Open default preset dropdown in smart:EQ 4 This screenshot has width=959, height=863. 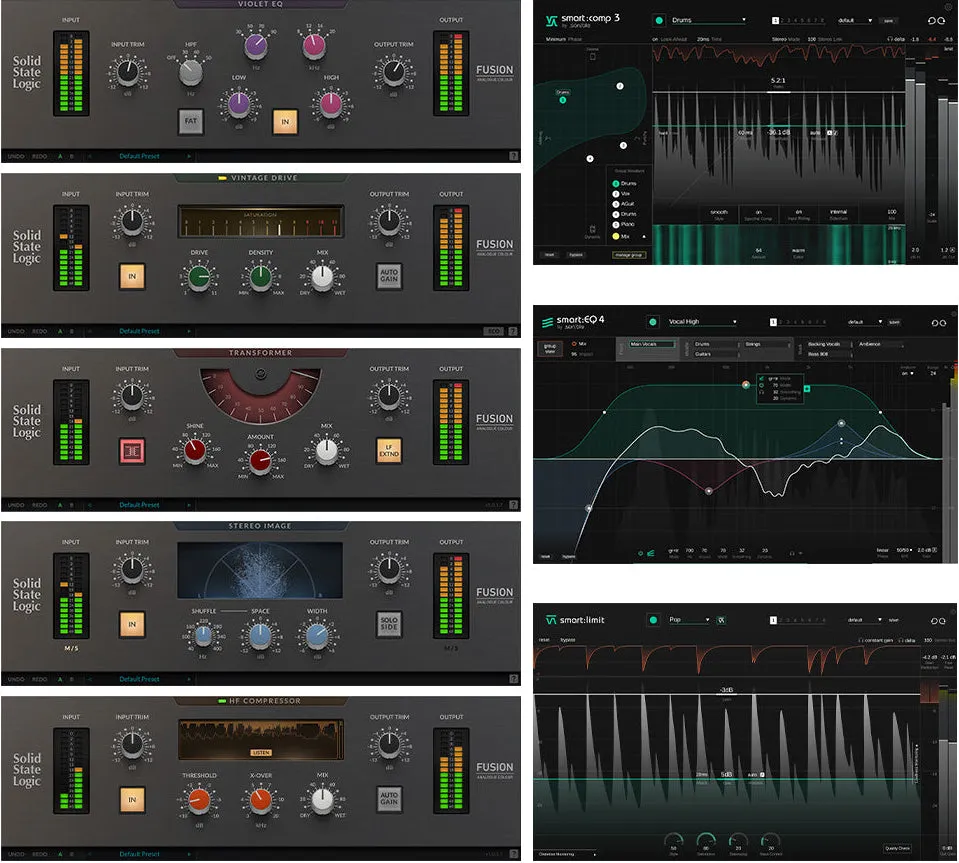(864, 322)
